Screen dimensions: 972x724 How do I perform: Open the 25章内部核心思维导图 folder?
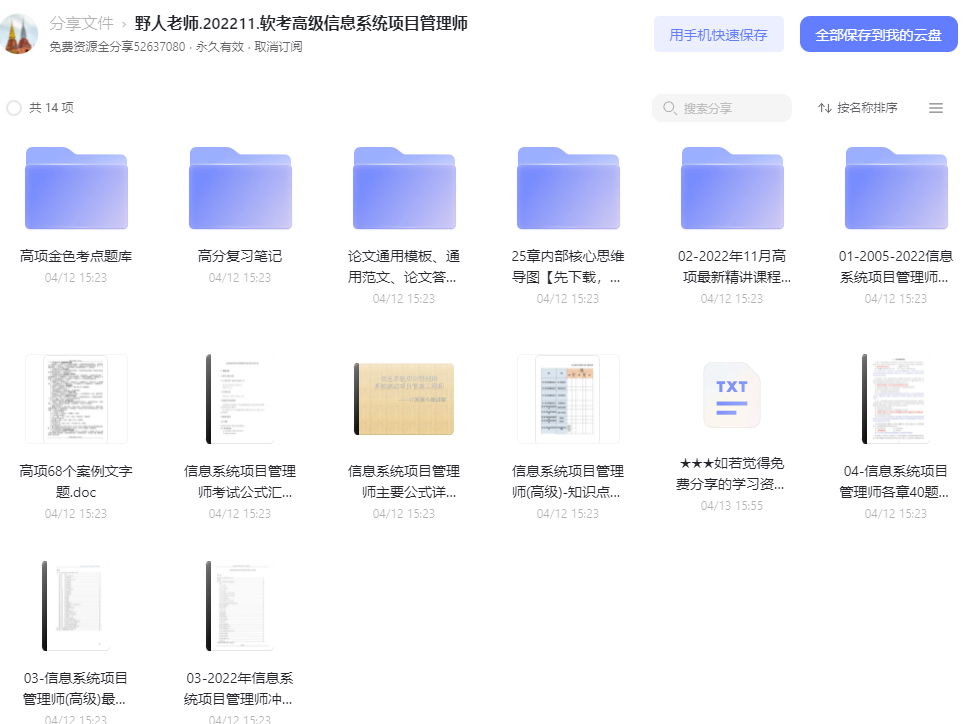[568, 188]
